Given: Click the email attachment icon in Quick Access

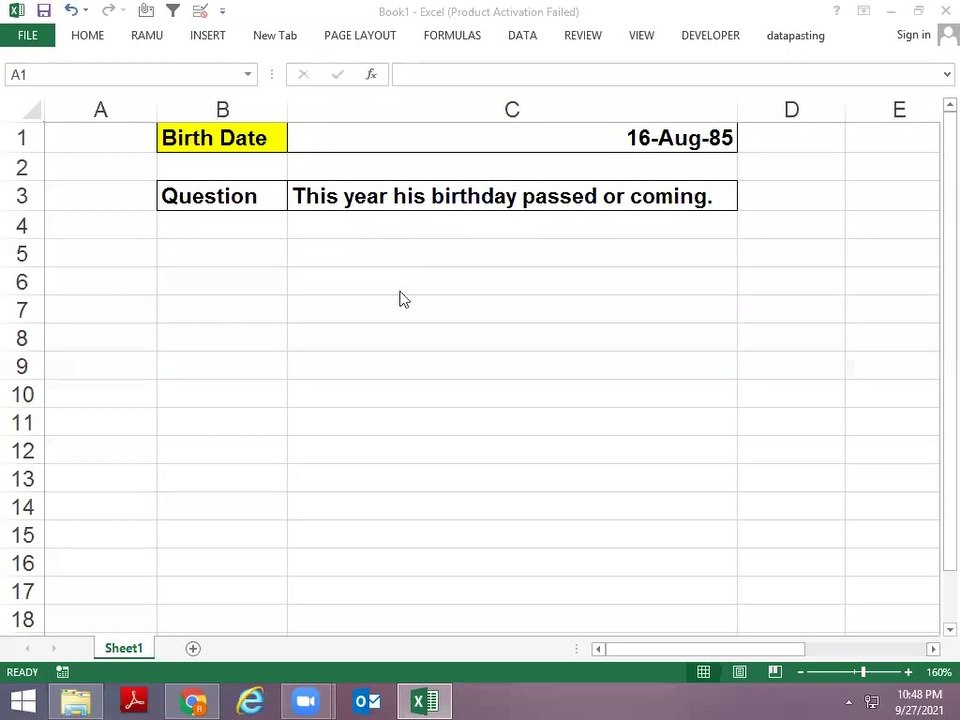Looking at the screenshot, I should (x=146, y=10).
